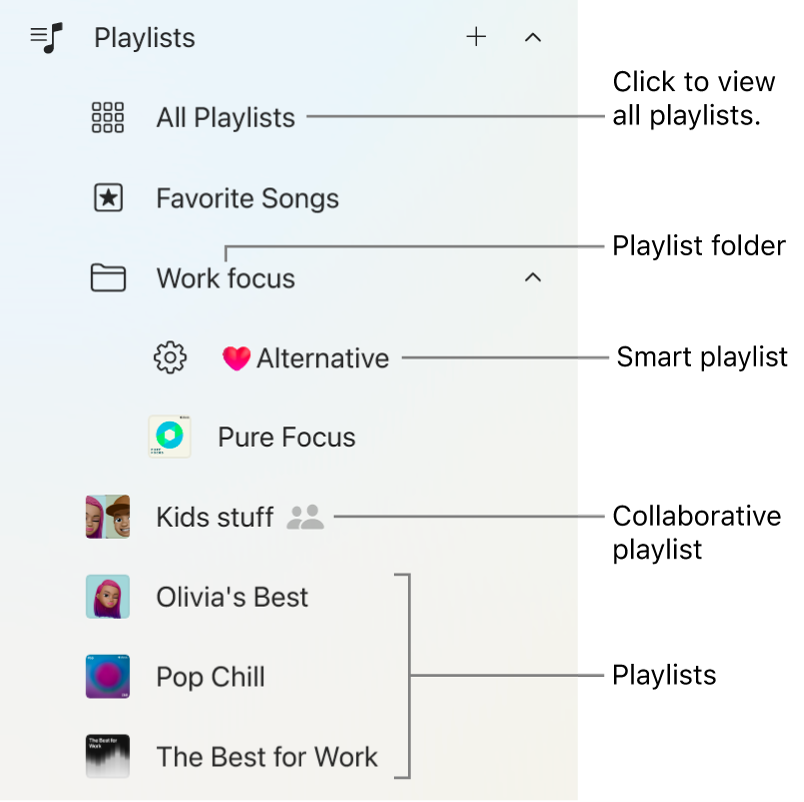Click the Pop Chill album artwork
This screenshot has height=802, width=804.
[107, 676]
